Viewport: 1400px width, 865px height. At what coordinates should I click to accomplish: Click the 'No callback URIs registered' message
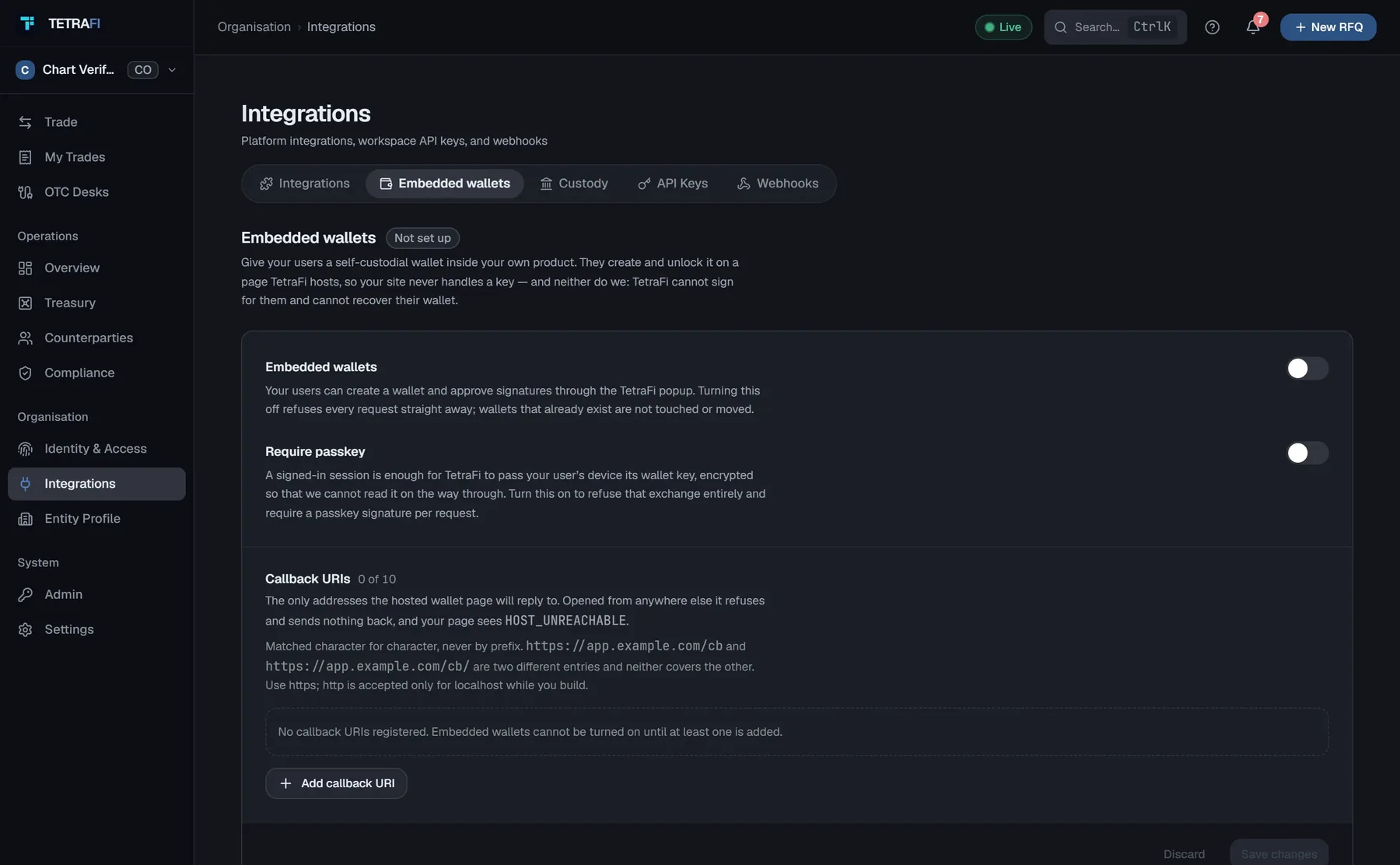tap(530, 732)
